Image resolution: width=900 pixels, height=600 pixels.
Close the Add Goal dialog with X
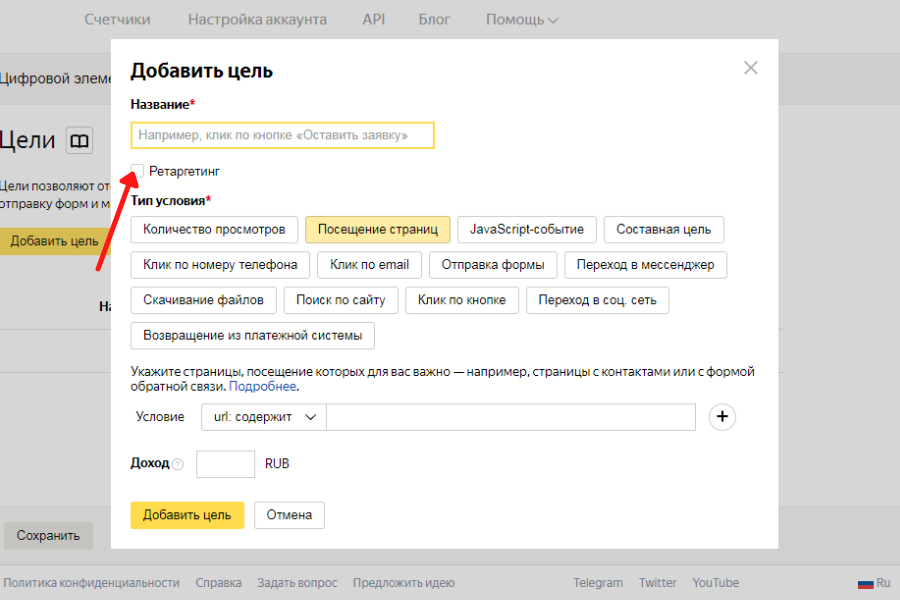[750, 68]
